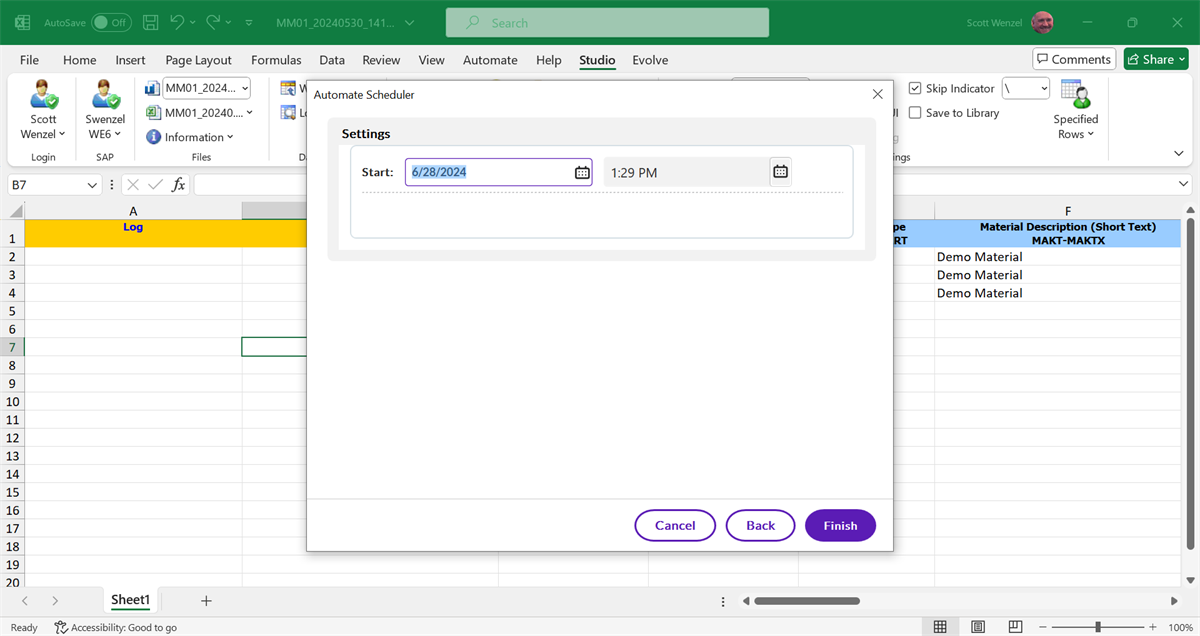Expand the Redo history dropdown arrow
Image resolution: width=1200 pixels, height=636 pixels.
click(229, 22)
